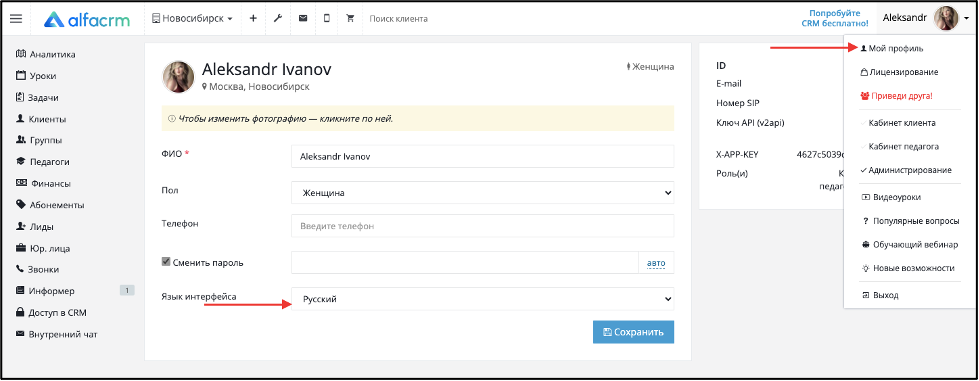Open the wrench settings icon
Screen dimensions: 979x381
point(278,19)
